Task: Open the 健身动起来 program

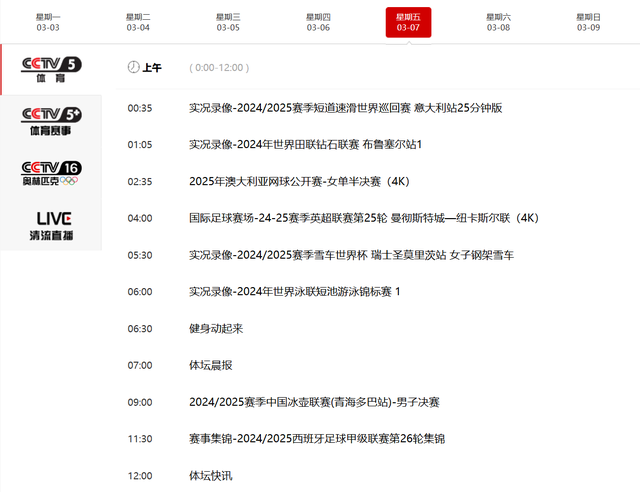Action: coord(216,329)
